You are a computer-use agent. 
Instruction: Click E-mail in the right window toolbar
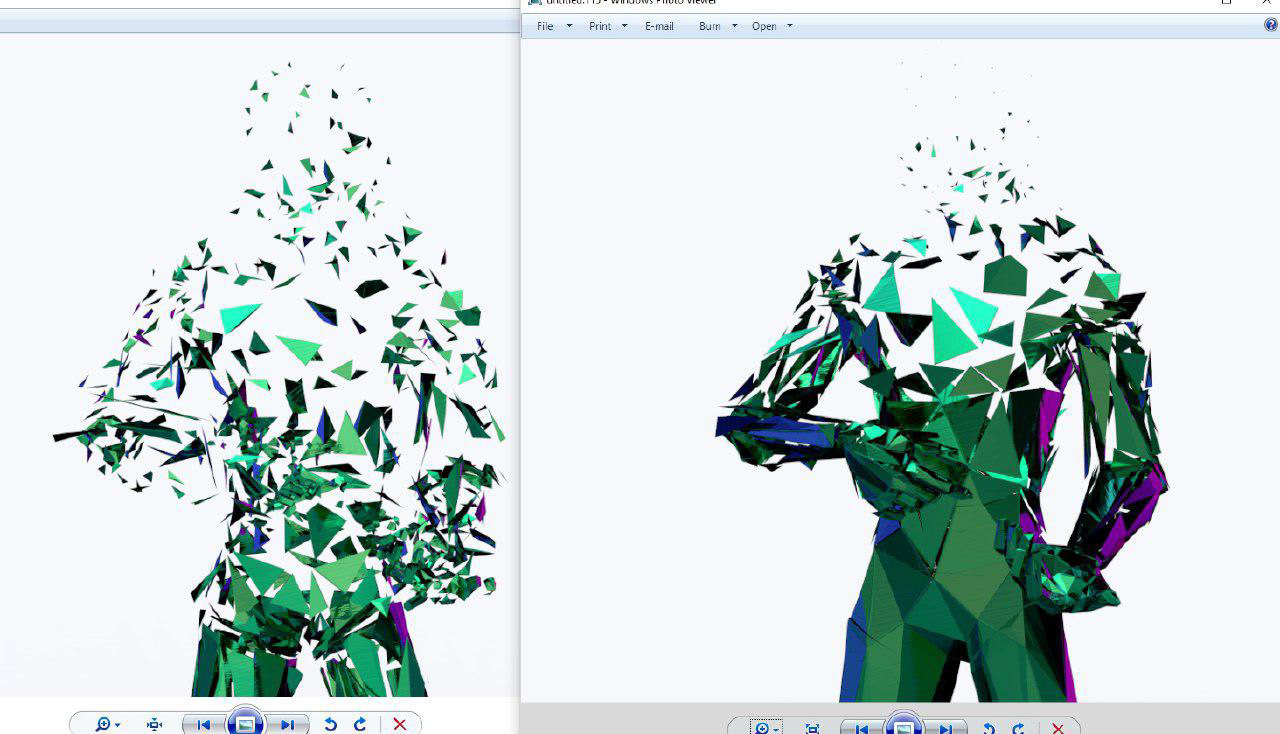pos(659,26)
